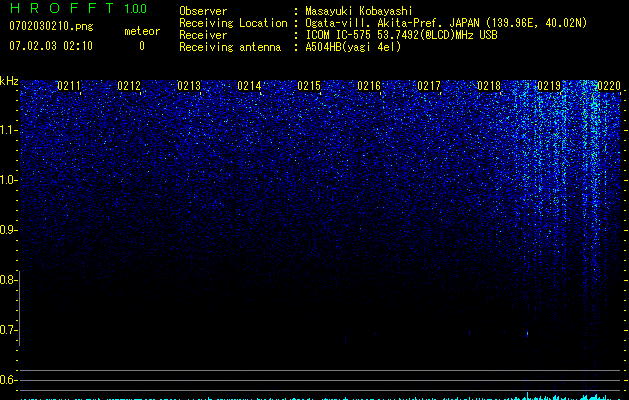The height and width of the screenshot is (400, 629).
Task: Click the 0.9 kHz axis label
Action: click(x=8, y=230)
